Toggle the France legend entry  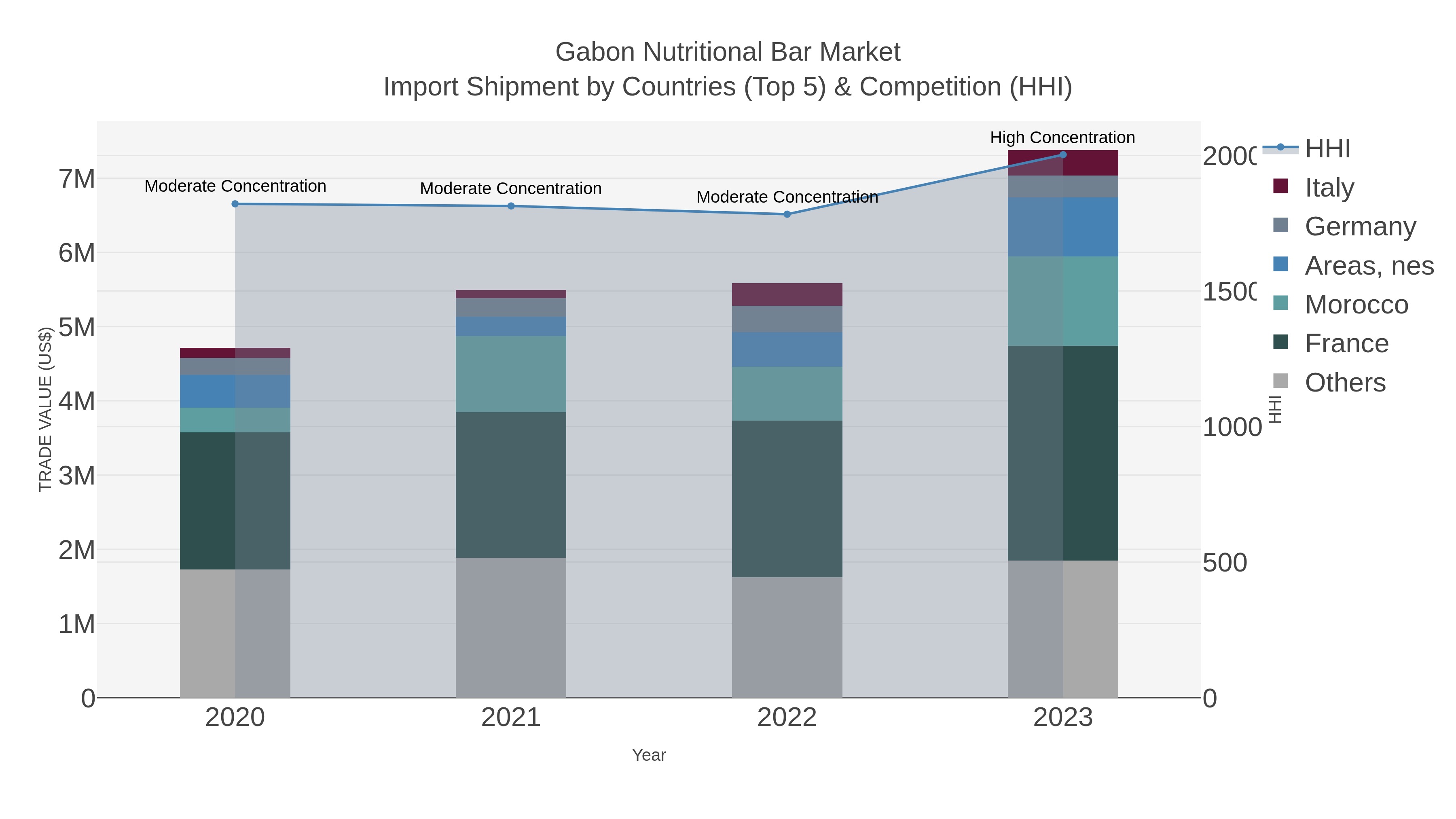pos(1331,343)
